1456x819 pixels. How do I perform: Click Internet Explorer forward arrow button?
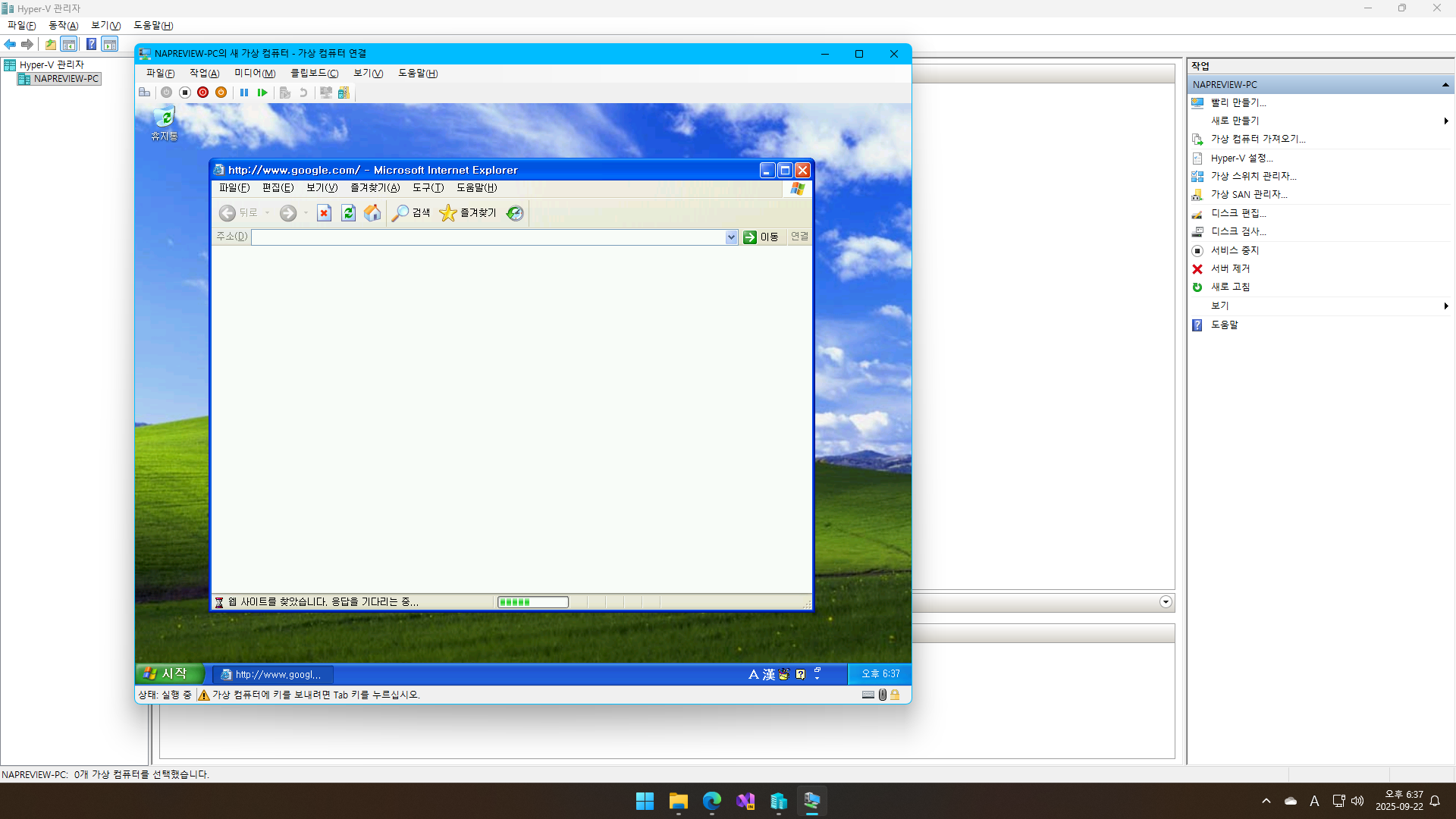[288, 213]
